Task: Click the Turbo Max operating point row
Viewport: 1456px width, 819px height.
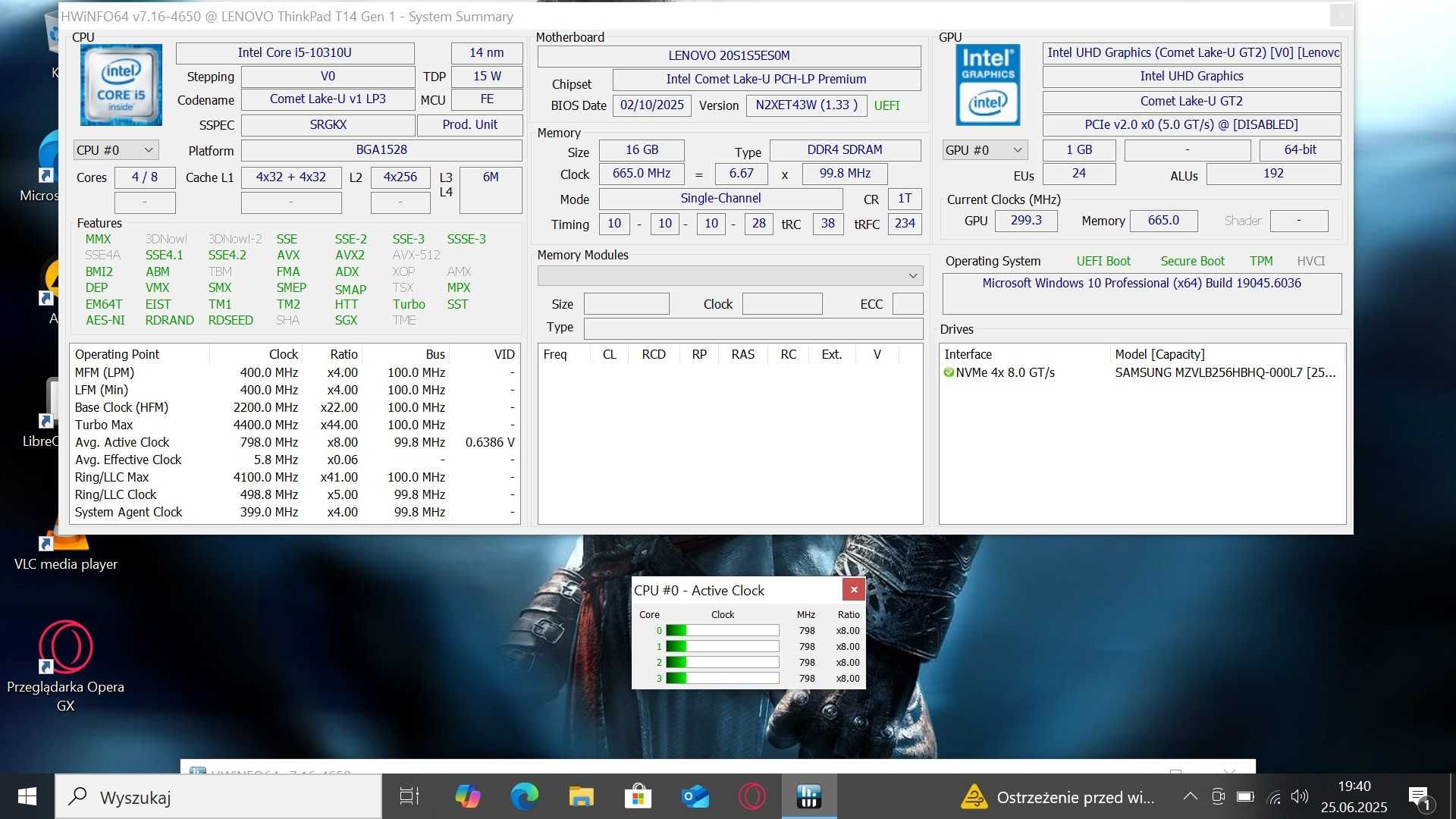Action: click(x=296, y=425)
